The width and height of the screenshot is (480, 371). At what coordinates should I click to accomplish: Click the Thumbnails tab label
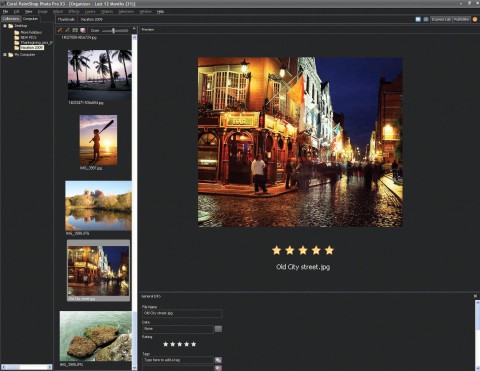(x=66, y=19)
